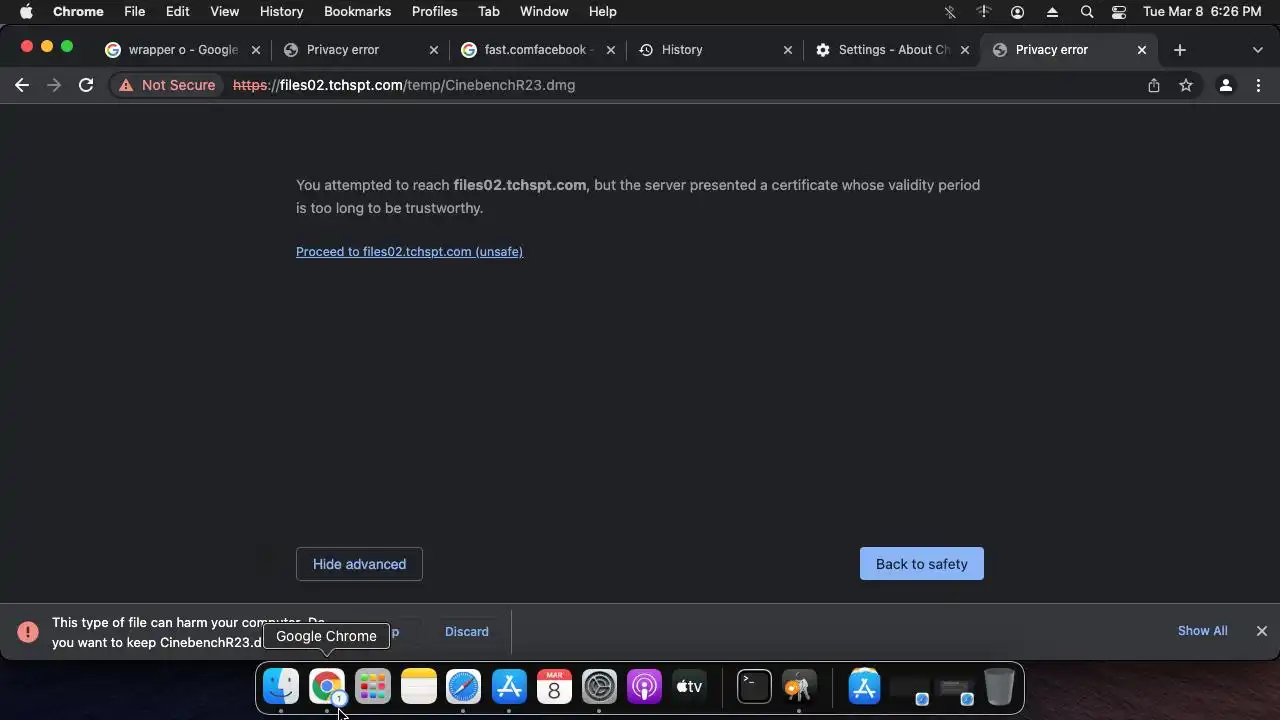The image size is (1280, 720).
Task: Open the Chrome three-dot menu
Action: [x=1258, y=85]
